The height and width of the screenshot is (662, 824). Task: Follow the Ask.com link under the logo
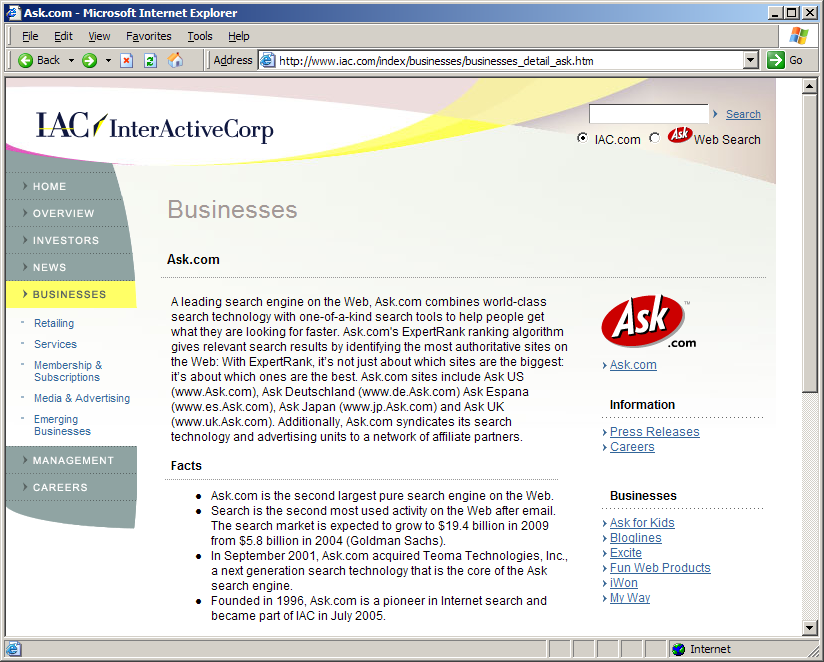pos(633,365)
